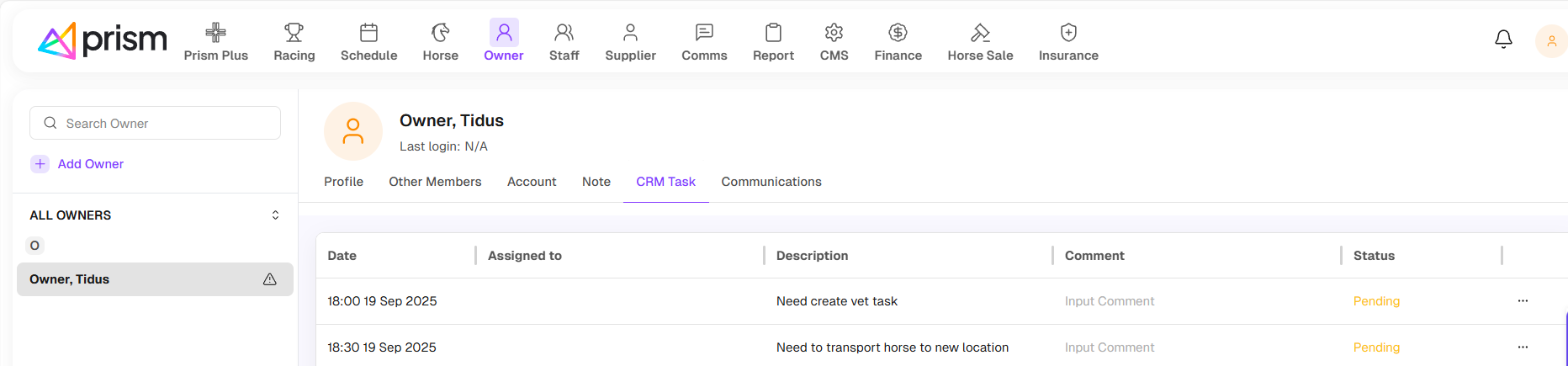This screenshot has width=1568, height=366.
Task: Open the Finance dollar icon
Action: (x=898, y=33)
